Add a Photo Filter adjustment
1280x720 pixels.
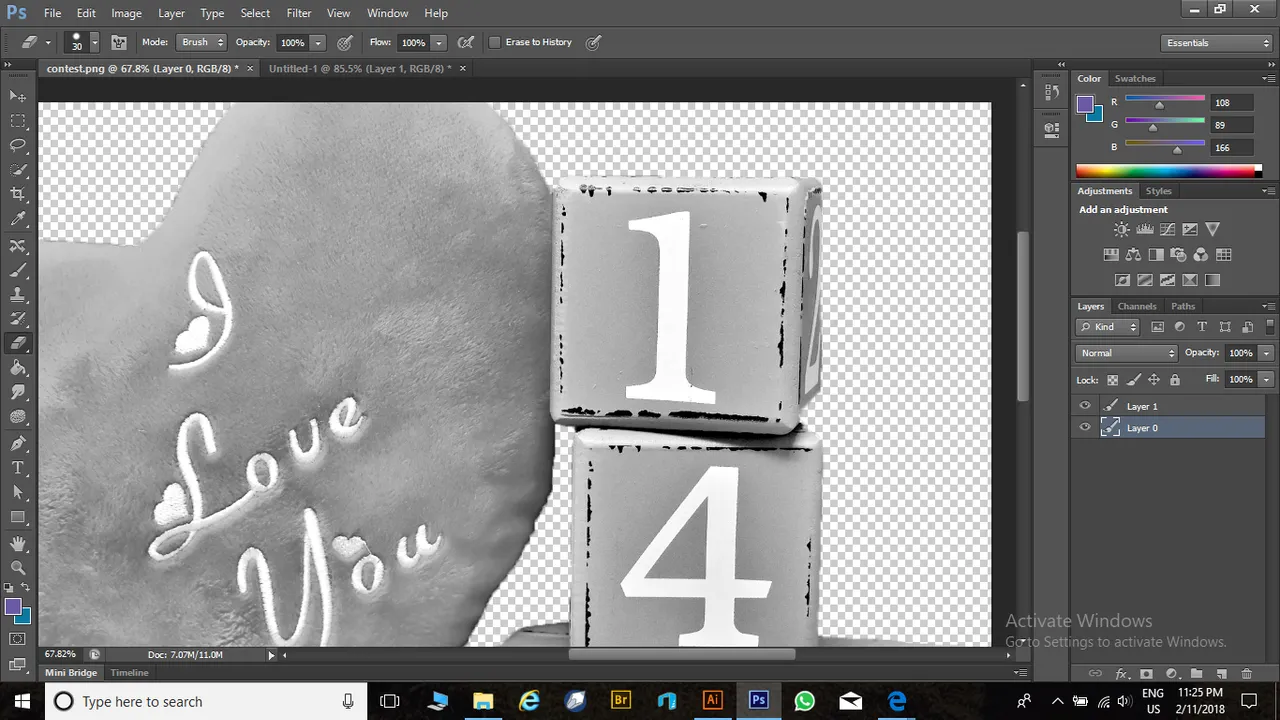pyautogui.click(x=1178, y=255)
